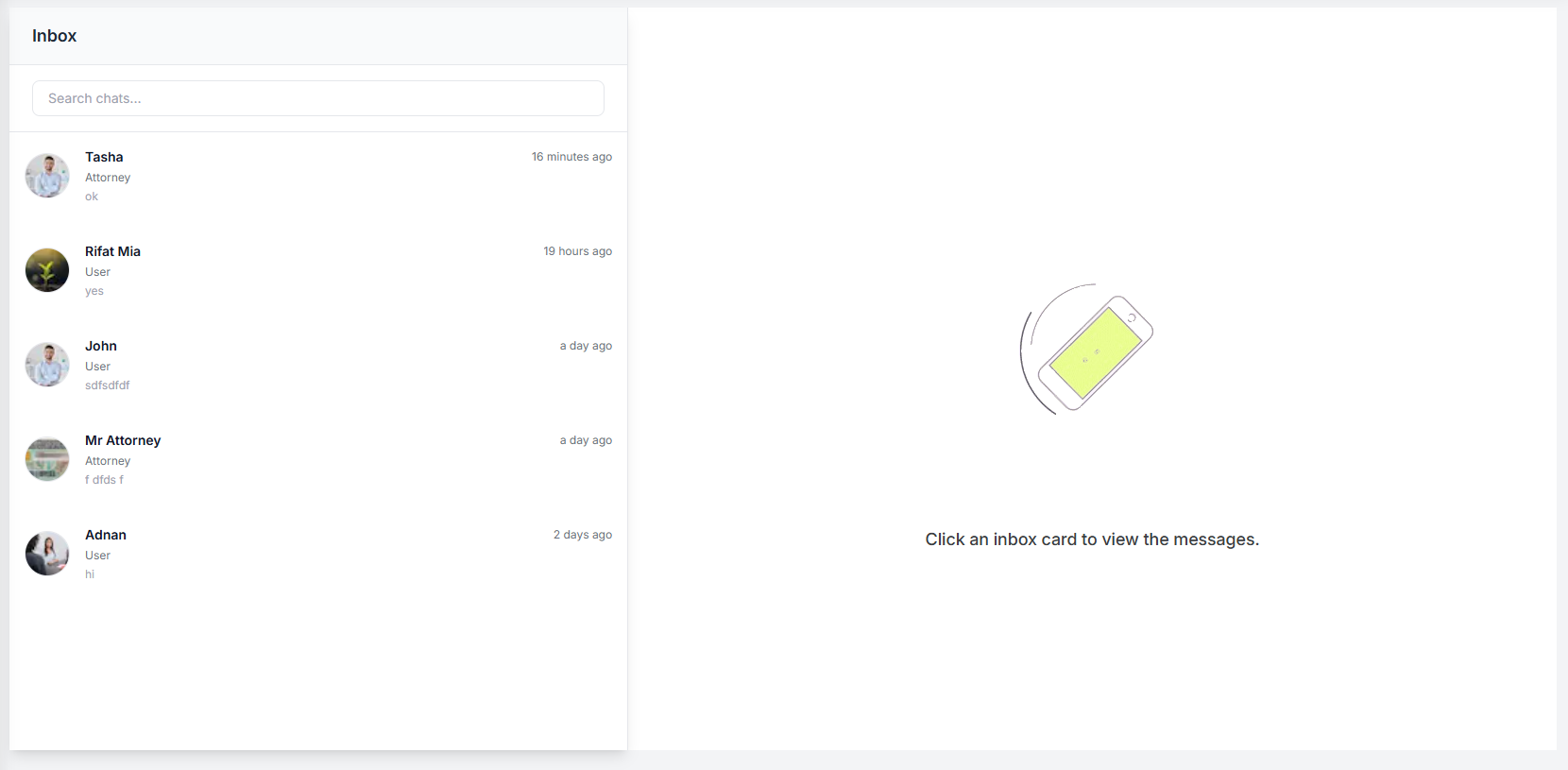Viewport: 1568px width, 770px height.
Task: Open the chat with Adnan
Action: (318, 555)
